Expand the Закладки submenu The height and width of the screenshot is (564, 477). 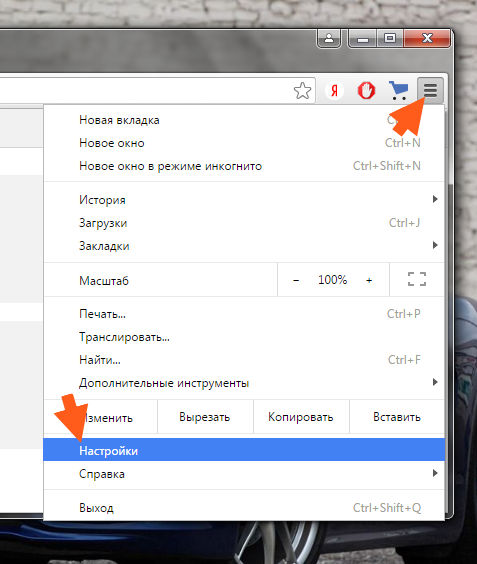click(244, 246)
